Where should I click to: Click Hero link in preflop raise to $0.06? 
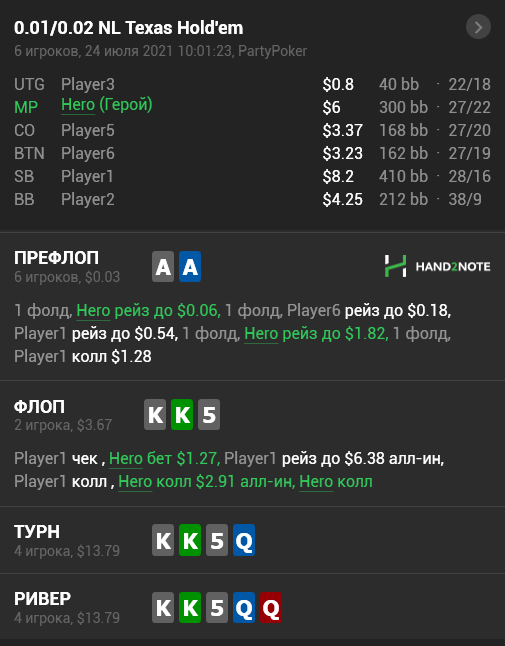(93, 310)
